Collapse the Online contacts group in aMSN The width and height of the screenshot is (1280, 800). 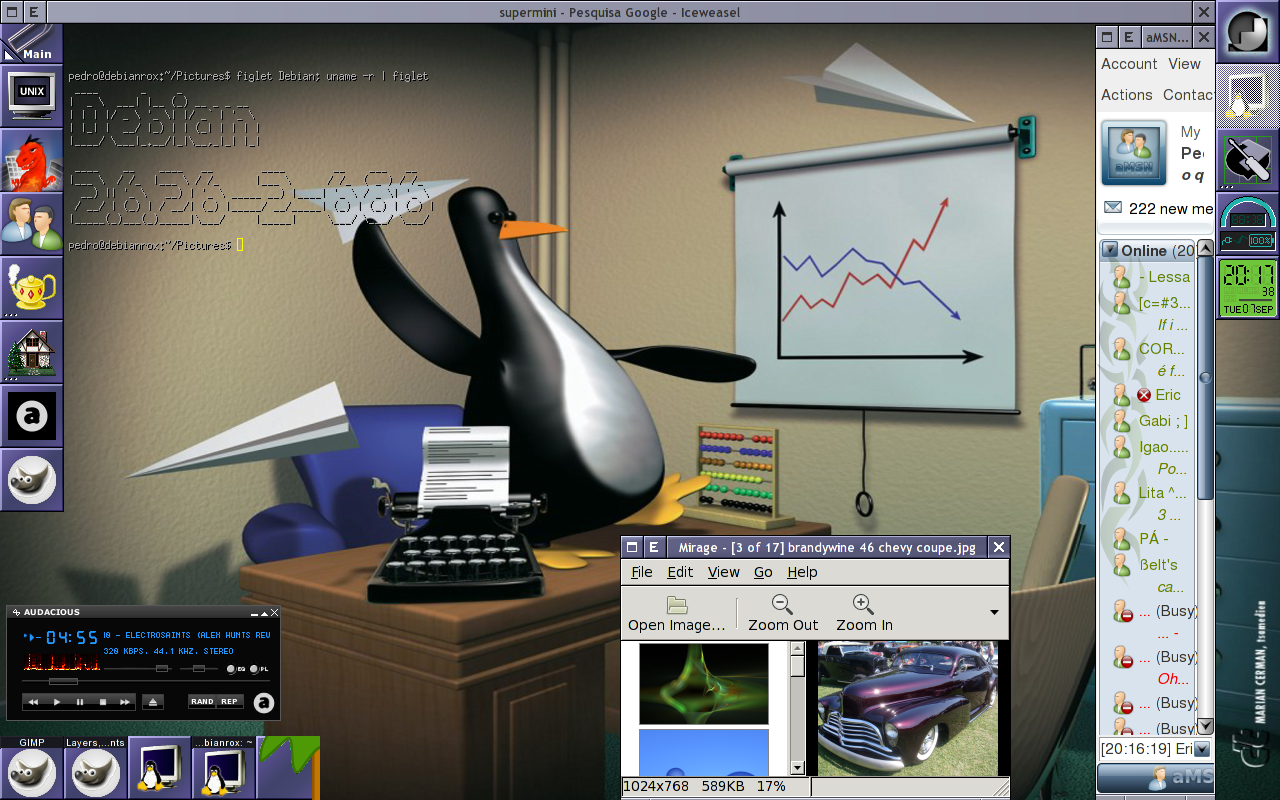pos(1110,250)
